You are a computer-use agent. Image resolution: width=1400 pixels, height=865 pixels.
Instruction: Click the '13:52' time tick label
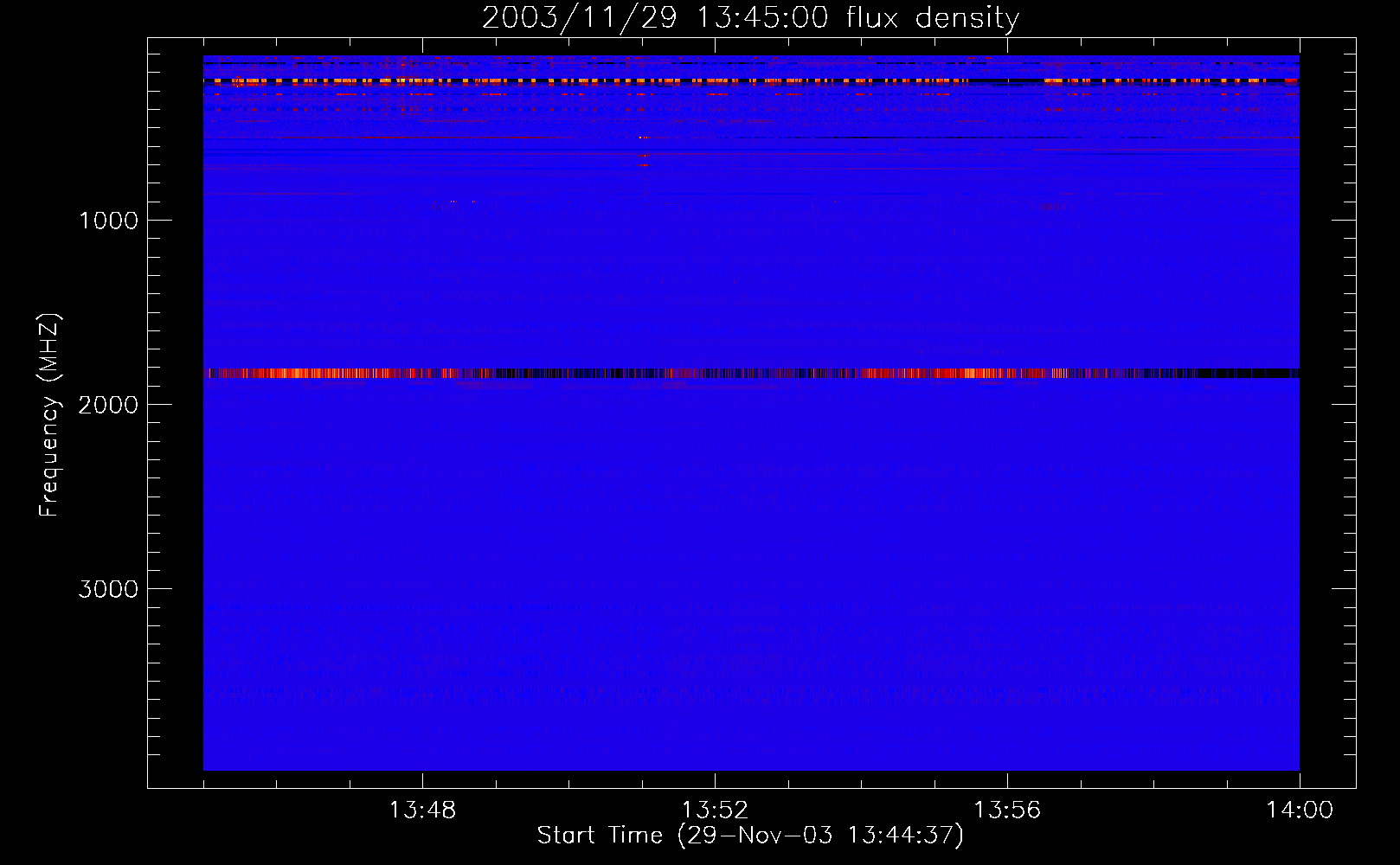coord(715,811)
